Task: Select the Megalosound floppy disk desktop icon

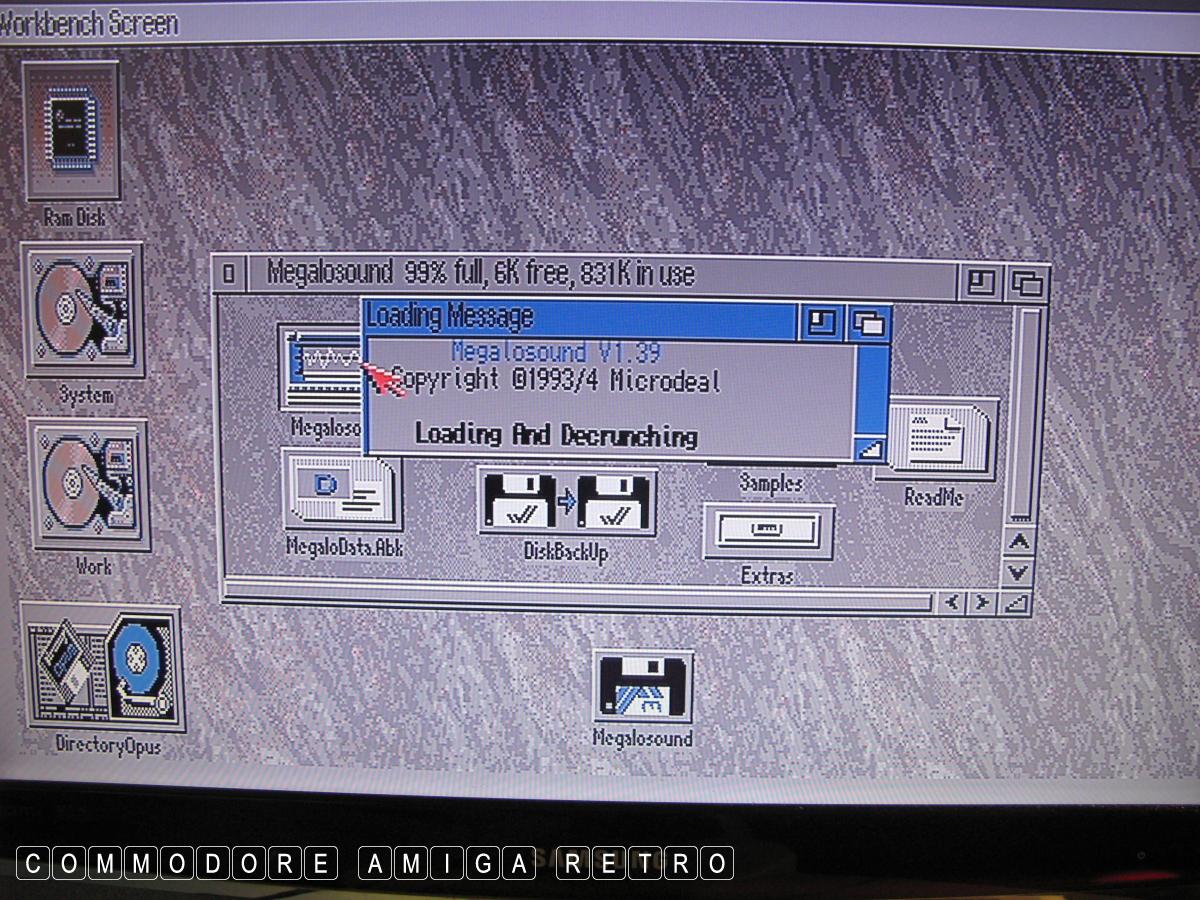Action: point(643,686)
